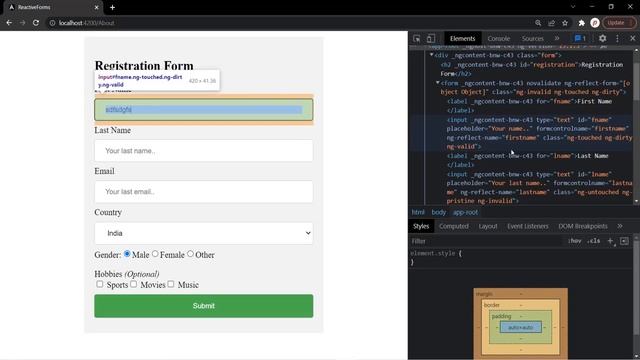This screenshot has height=360, width=640.
Task: Click the localhost address bar
Action: (286, 23)
